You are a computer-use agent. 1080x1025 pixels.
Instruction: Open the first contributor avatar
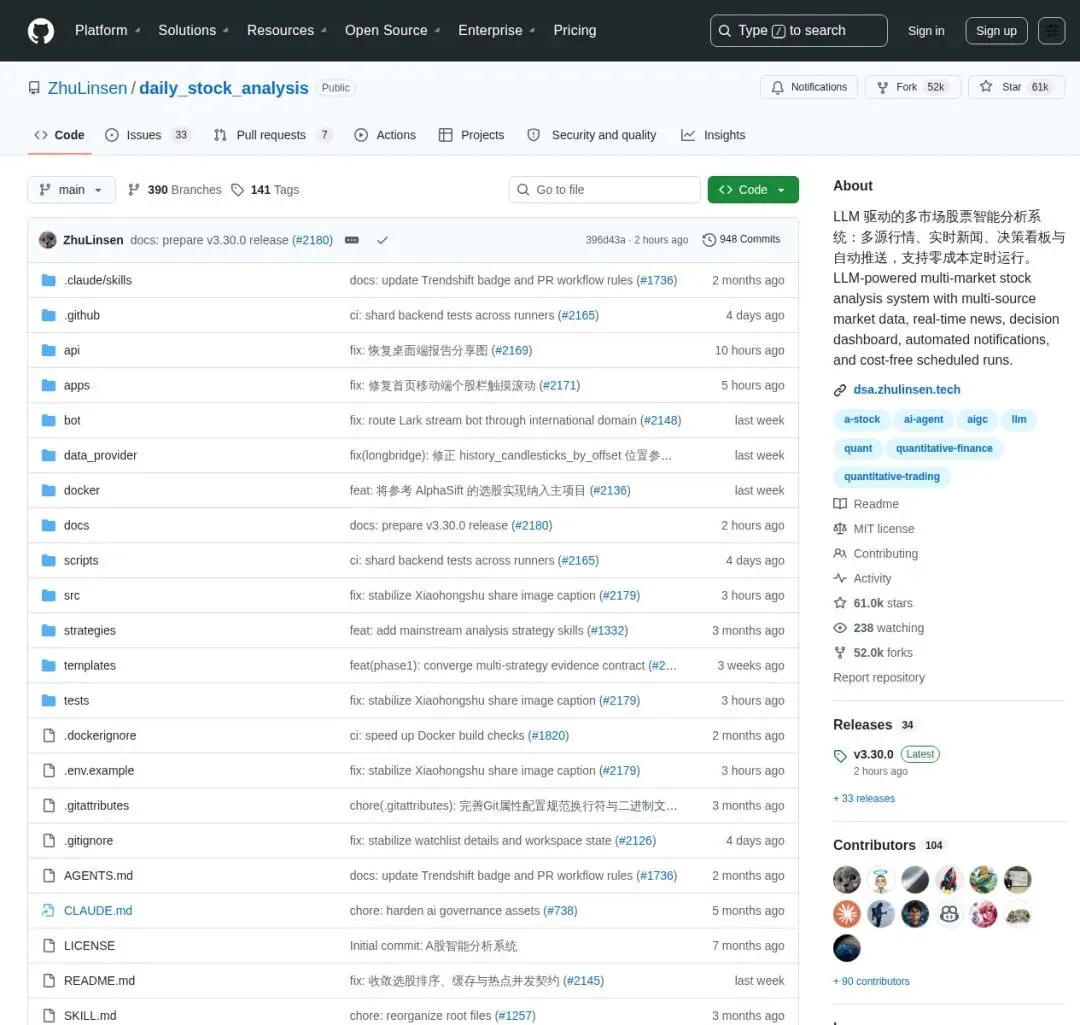tap(847, 880)
